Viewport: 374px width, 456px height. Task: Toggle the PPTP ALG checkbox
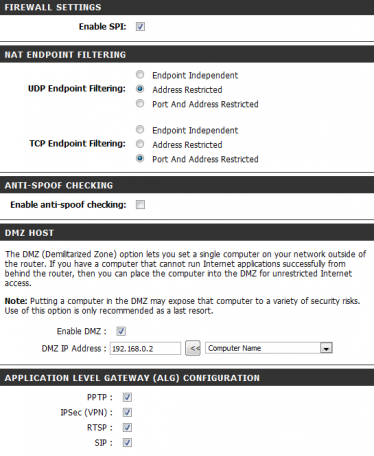127,397
